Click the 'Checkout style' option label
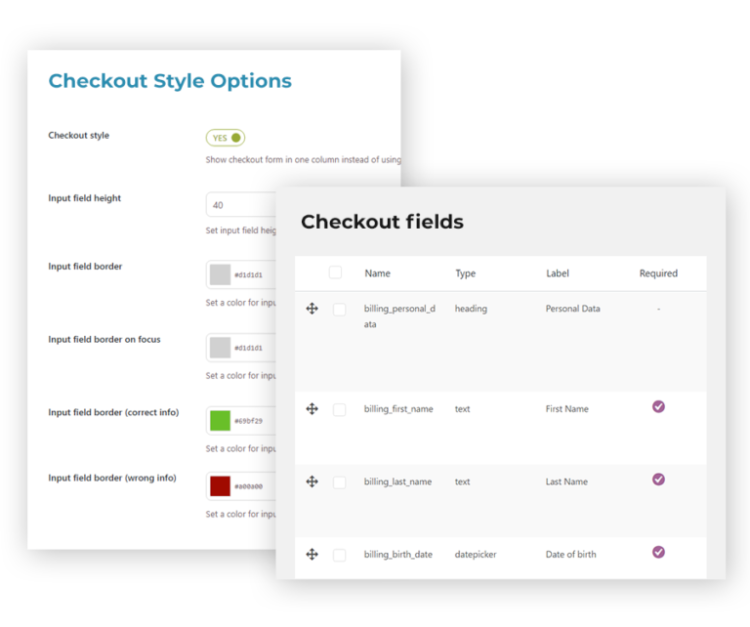Viewport: 750px width, 627px height. [x=79, y=135]
